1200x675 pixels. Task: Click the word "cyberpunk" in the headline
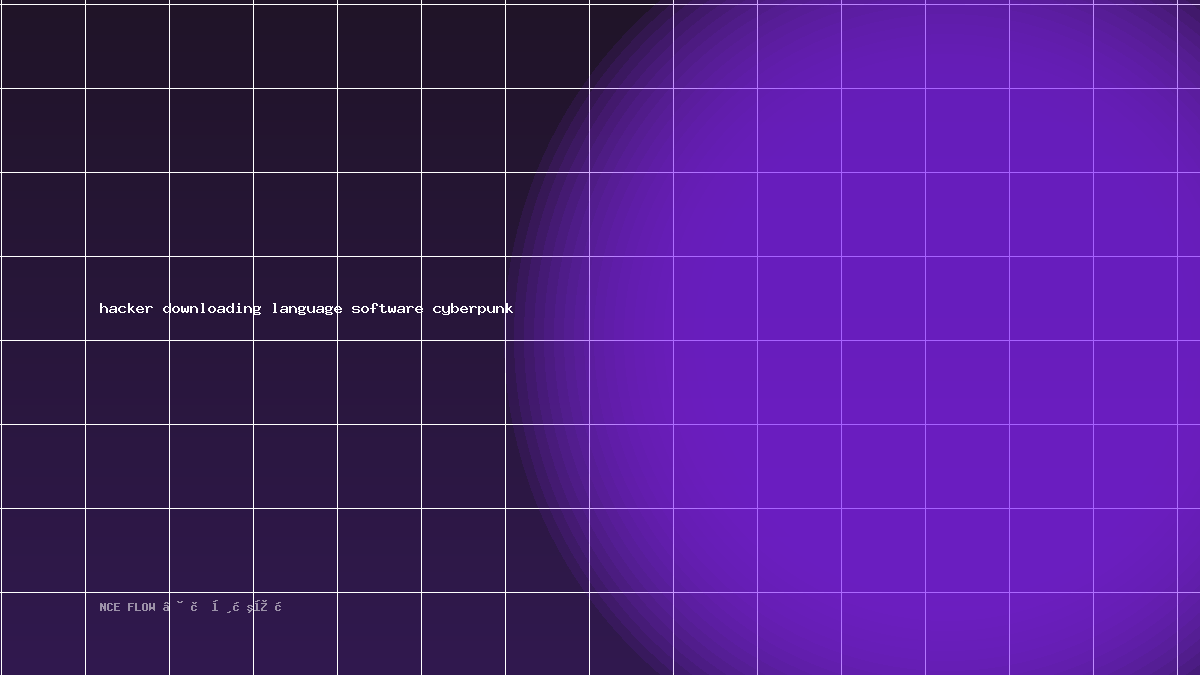click(x=473, y=310)
